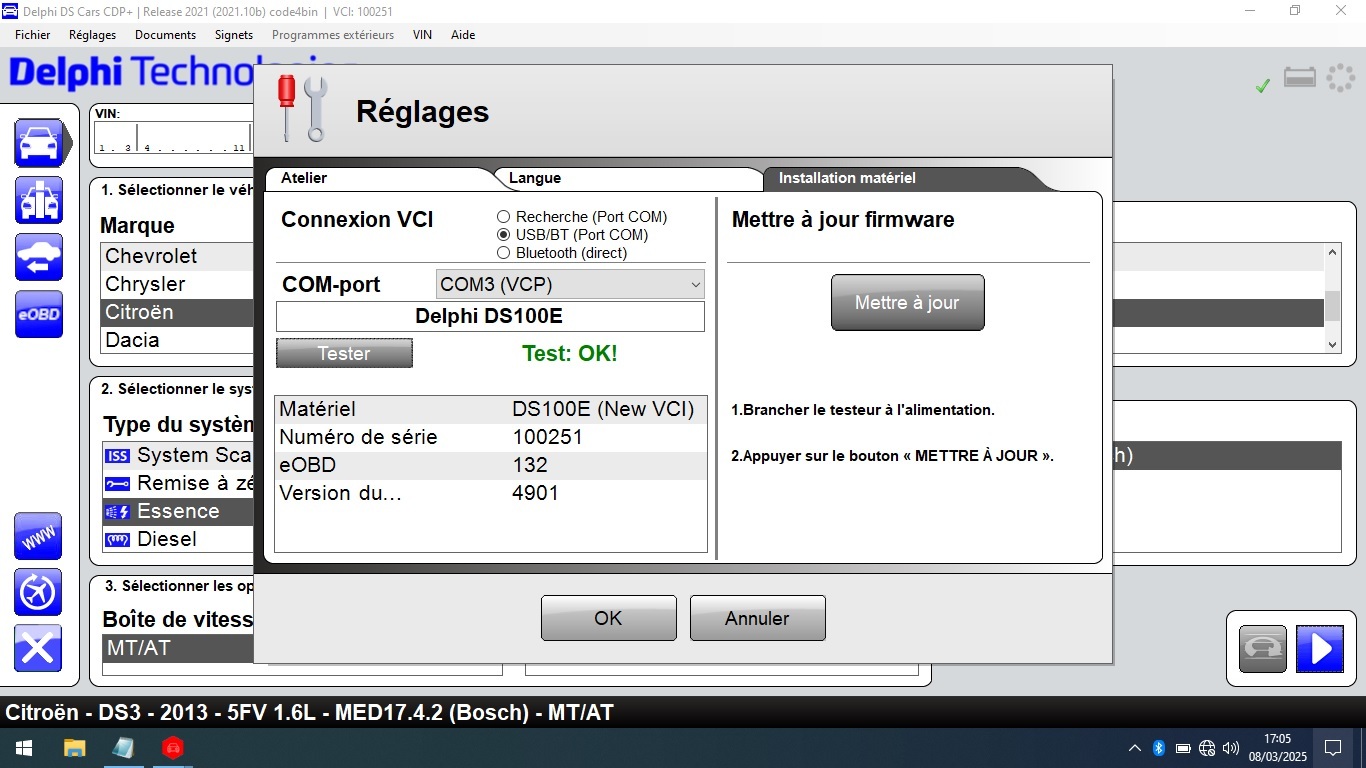
Task: Select USB/BT (Port COM) radio button
Action: [504, 235]
